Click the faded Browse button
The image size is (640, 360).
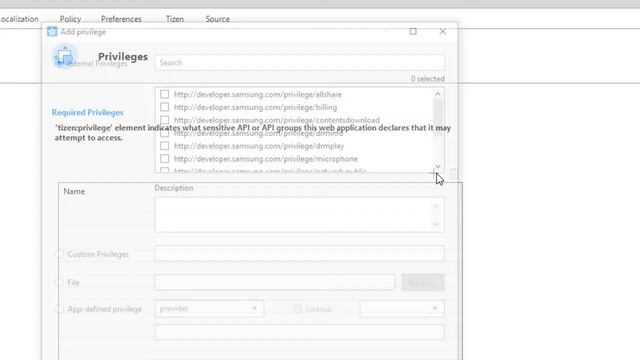423,282
